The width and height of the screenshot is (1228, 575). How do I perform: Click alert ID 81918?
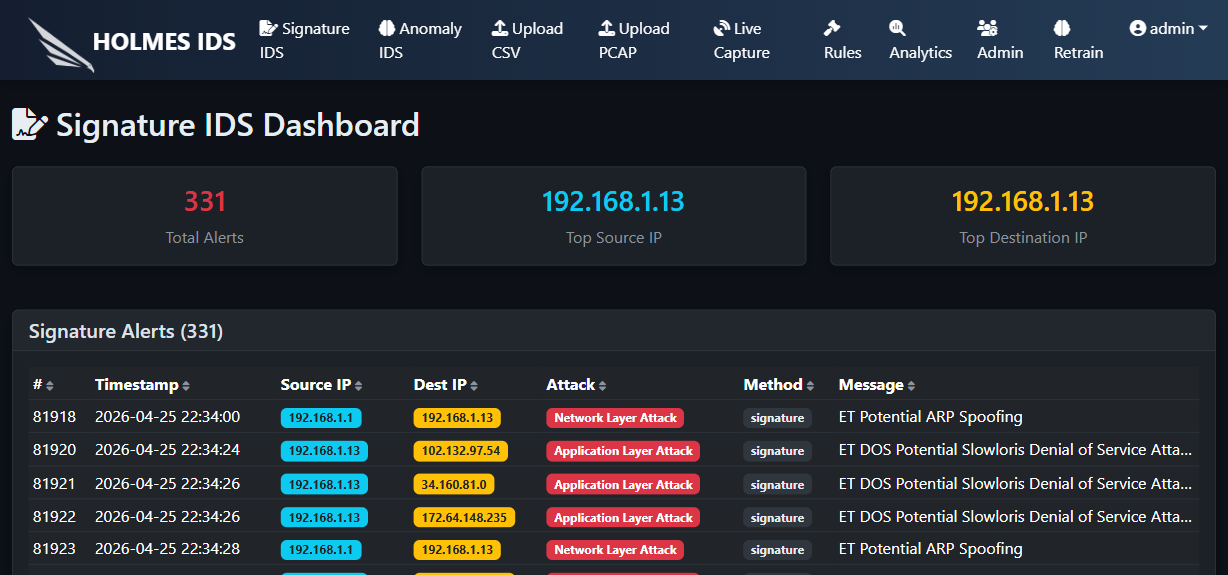coord(54,417)
